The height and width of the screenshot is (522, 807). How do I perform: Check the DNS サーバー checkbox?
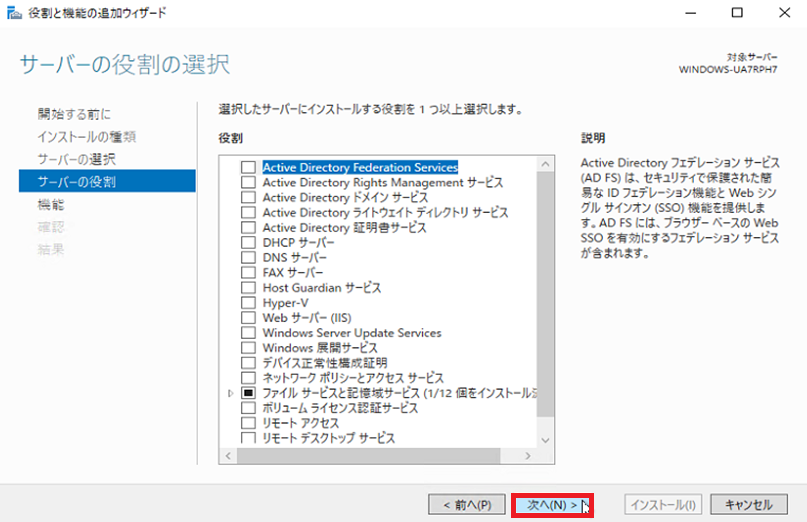[248, 257]
